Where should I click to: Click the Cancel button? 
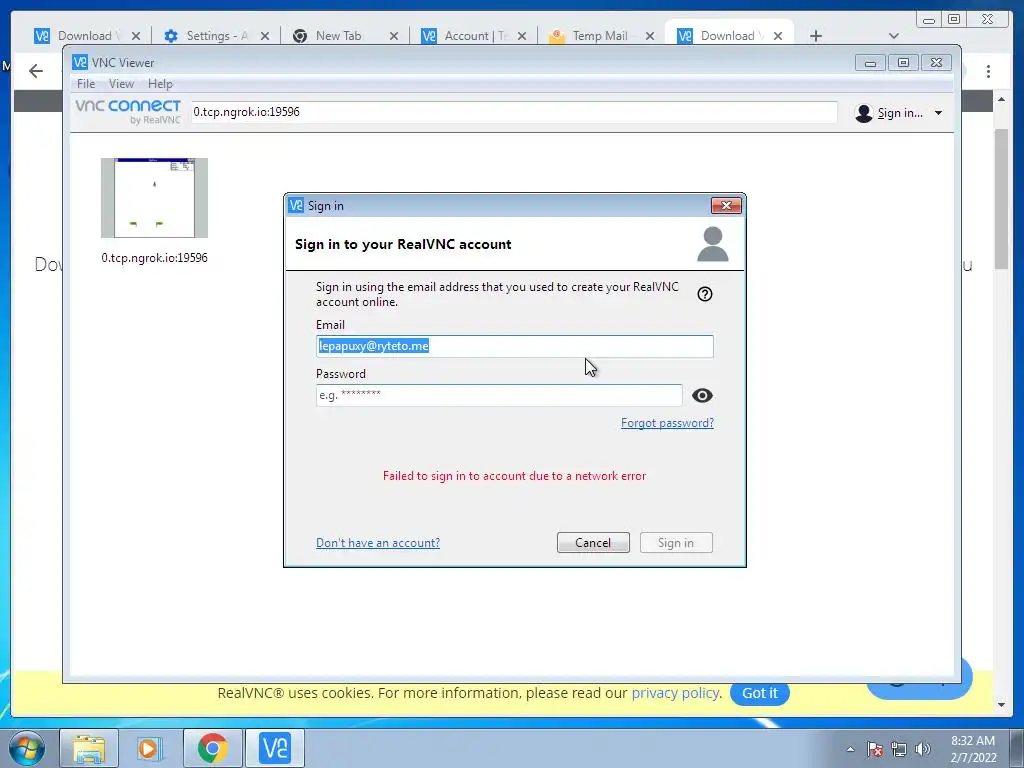coord(593,543)
